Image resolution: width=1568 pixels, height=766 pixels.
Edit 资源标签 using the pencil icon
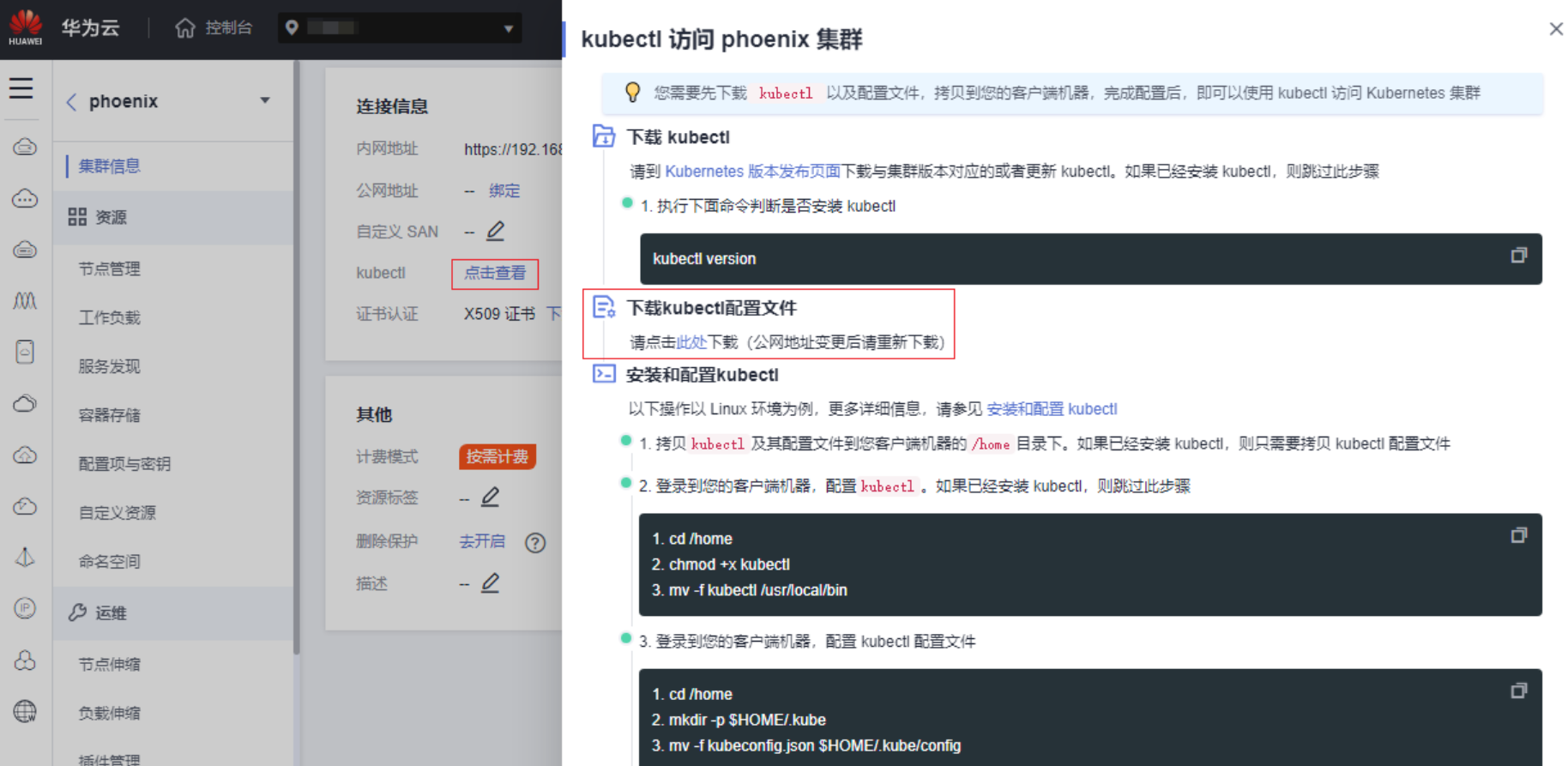(491, 497)
